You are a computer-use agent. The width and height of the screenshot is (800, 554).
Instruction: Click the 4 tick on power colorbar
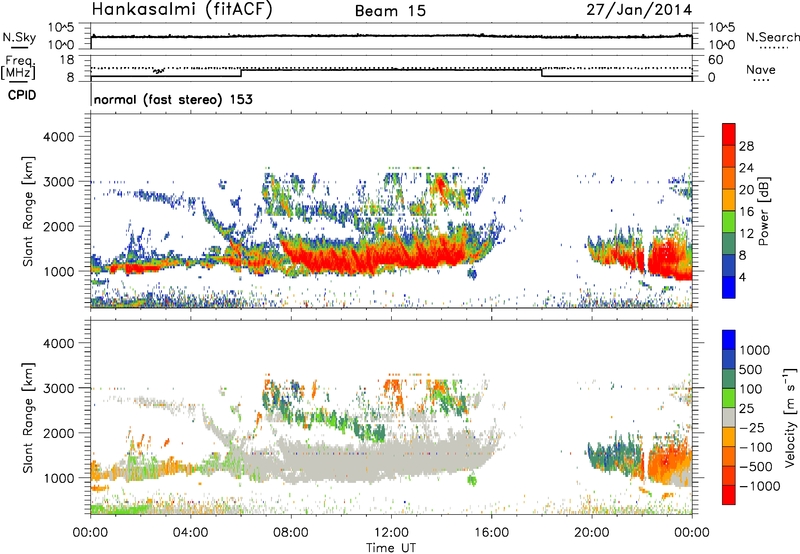(742, 277)
